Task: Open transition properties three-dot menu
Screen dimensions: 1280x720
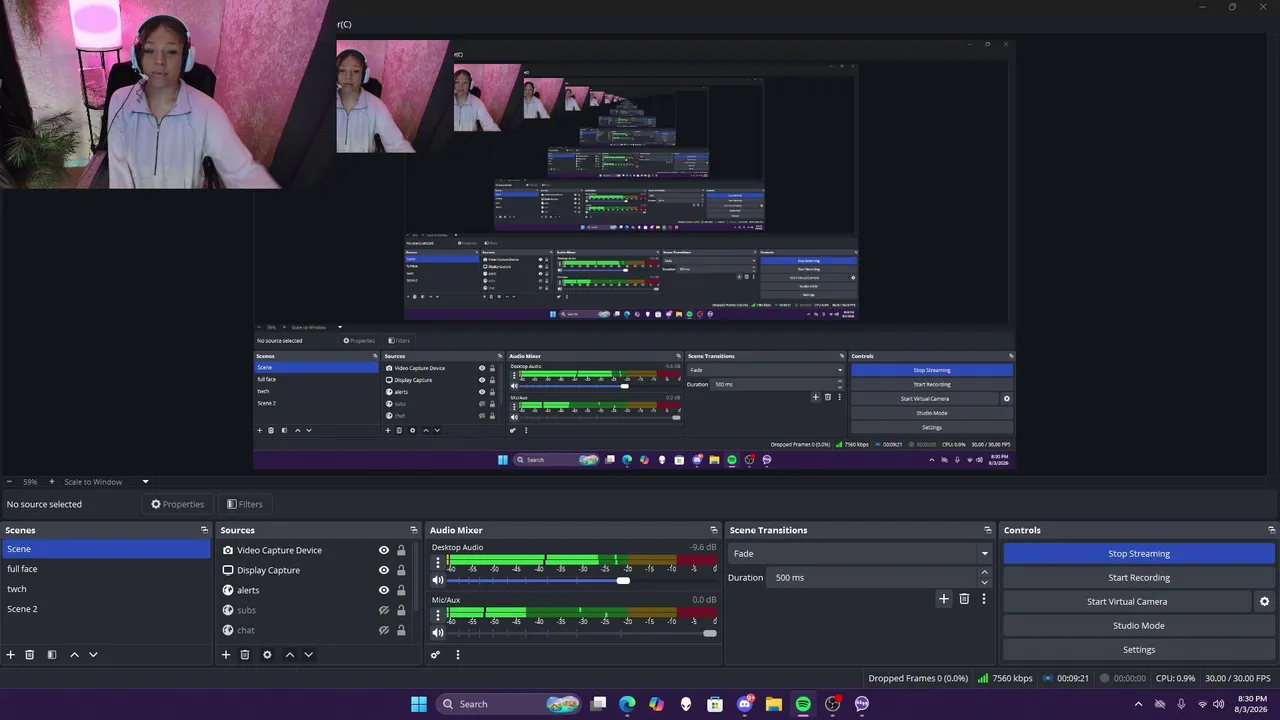Action: tap(984, 599)
